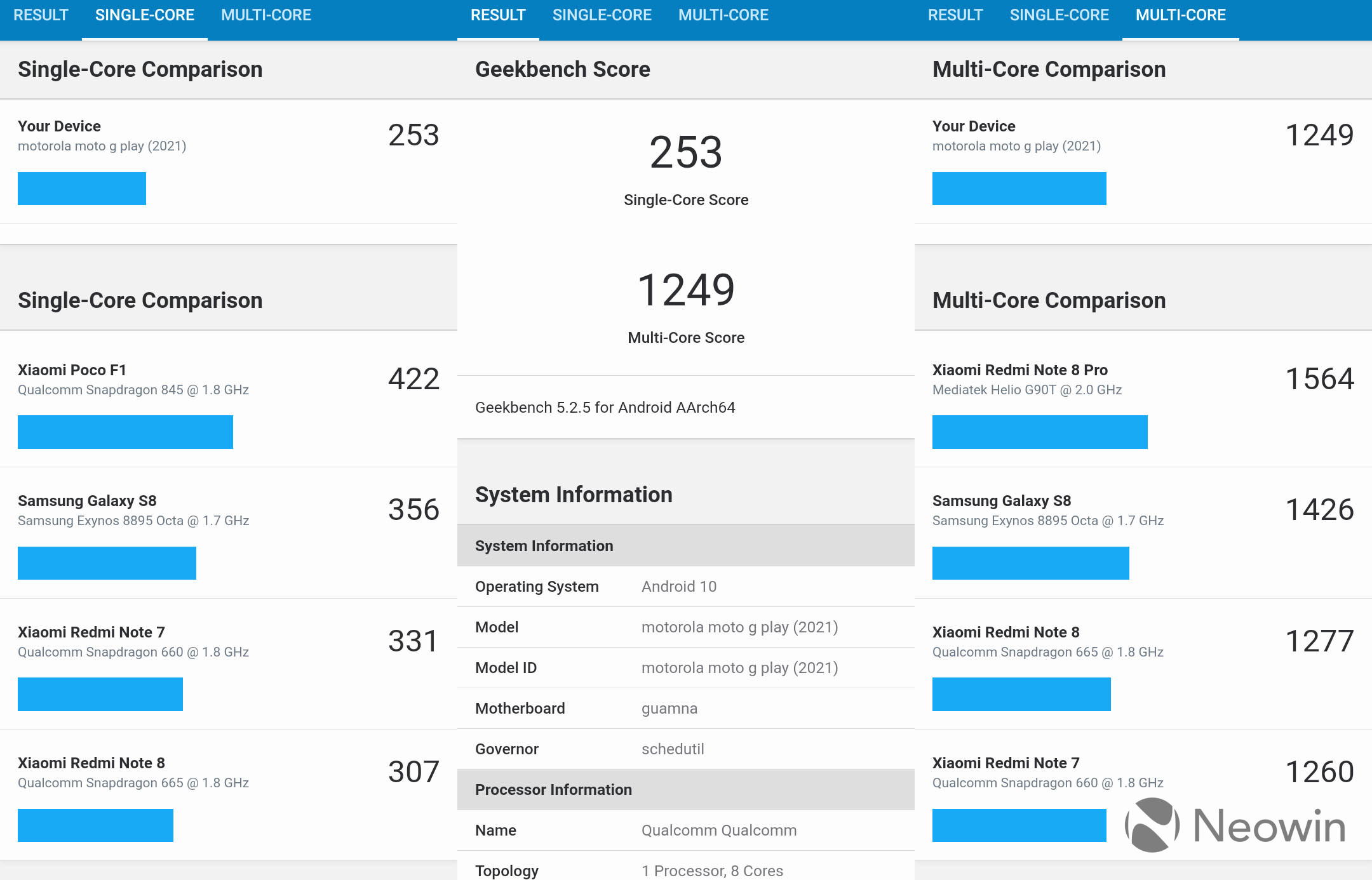Image resolution: width=1372 pixels, height=880 pixels.
Task: Switch to SINGLE-CORE tab in middle panel
Action: pyautogui.click(x=602, y=15)
